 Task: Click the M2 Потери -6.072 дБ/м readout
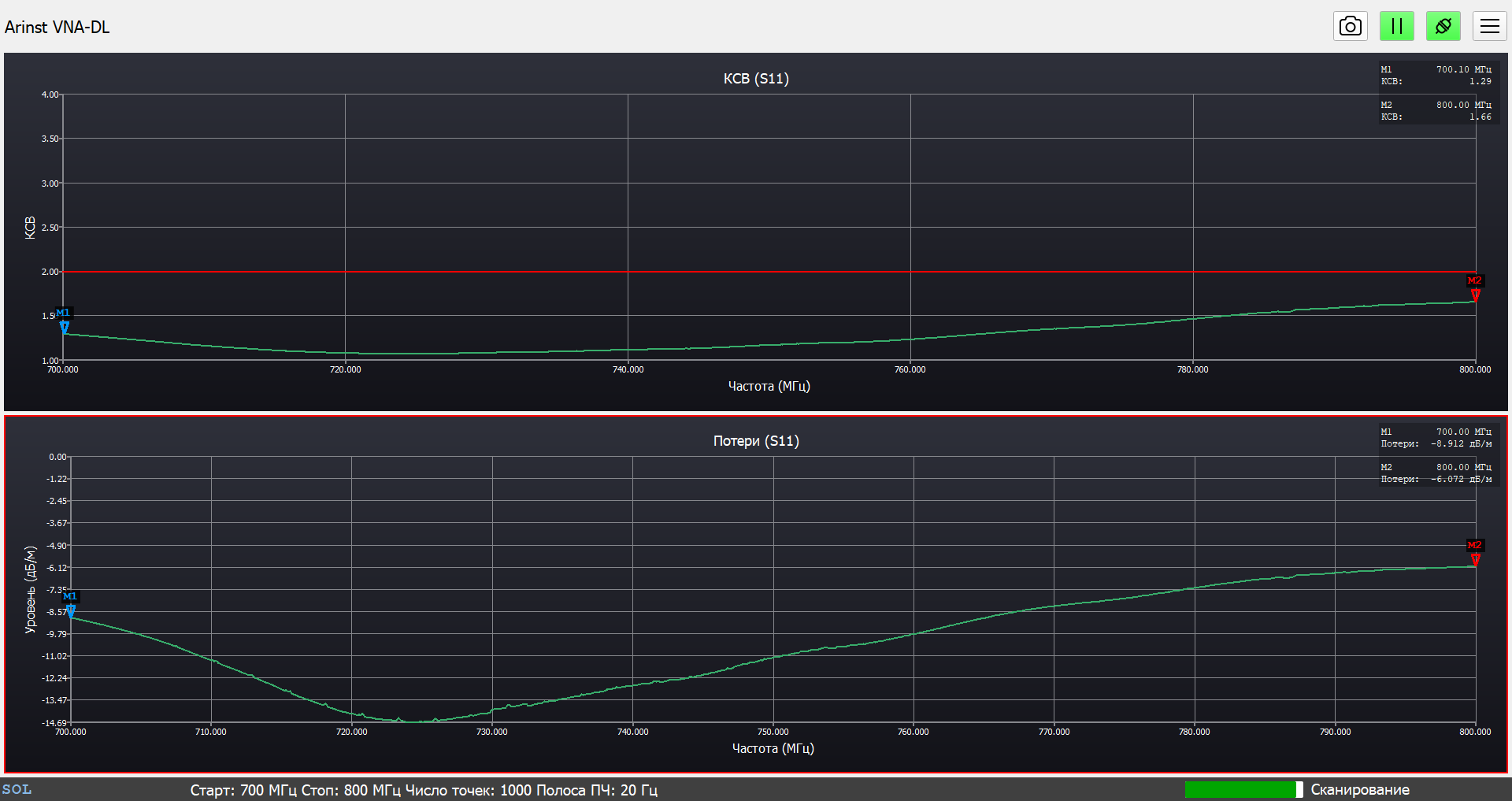coord(1436,473)
